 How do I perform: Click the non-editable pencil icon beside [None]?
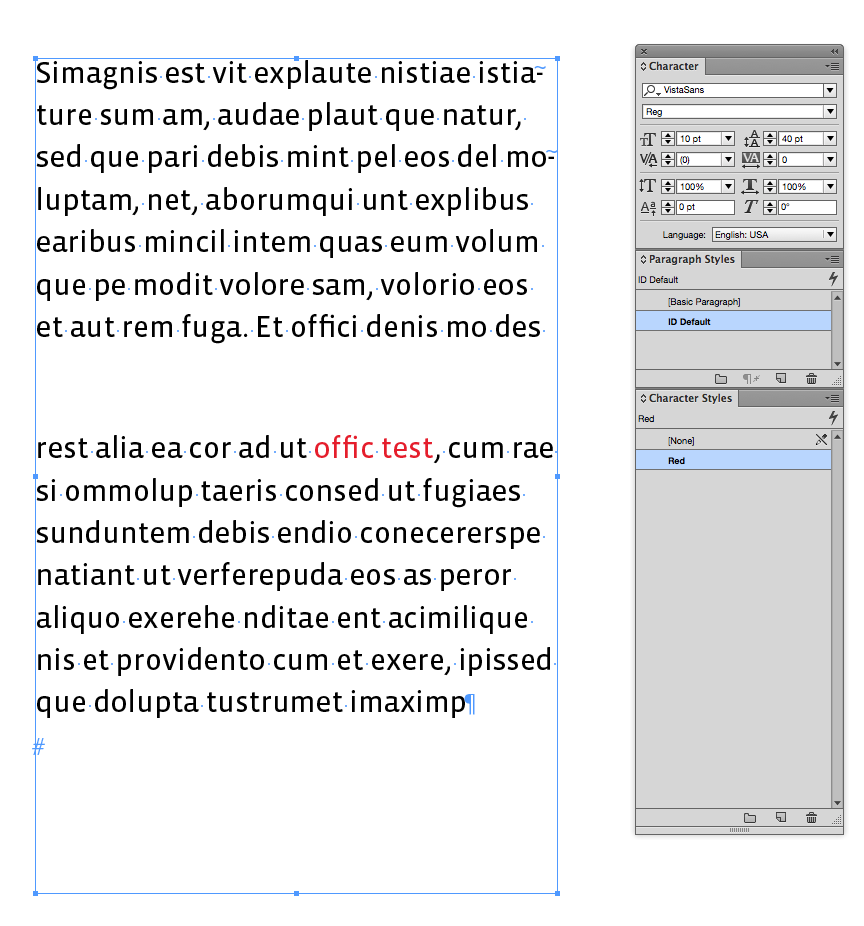coord(821,439)
